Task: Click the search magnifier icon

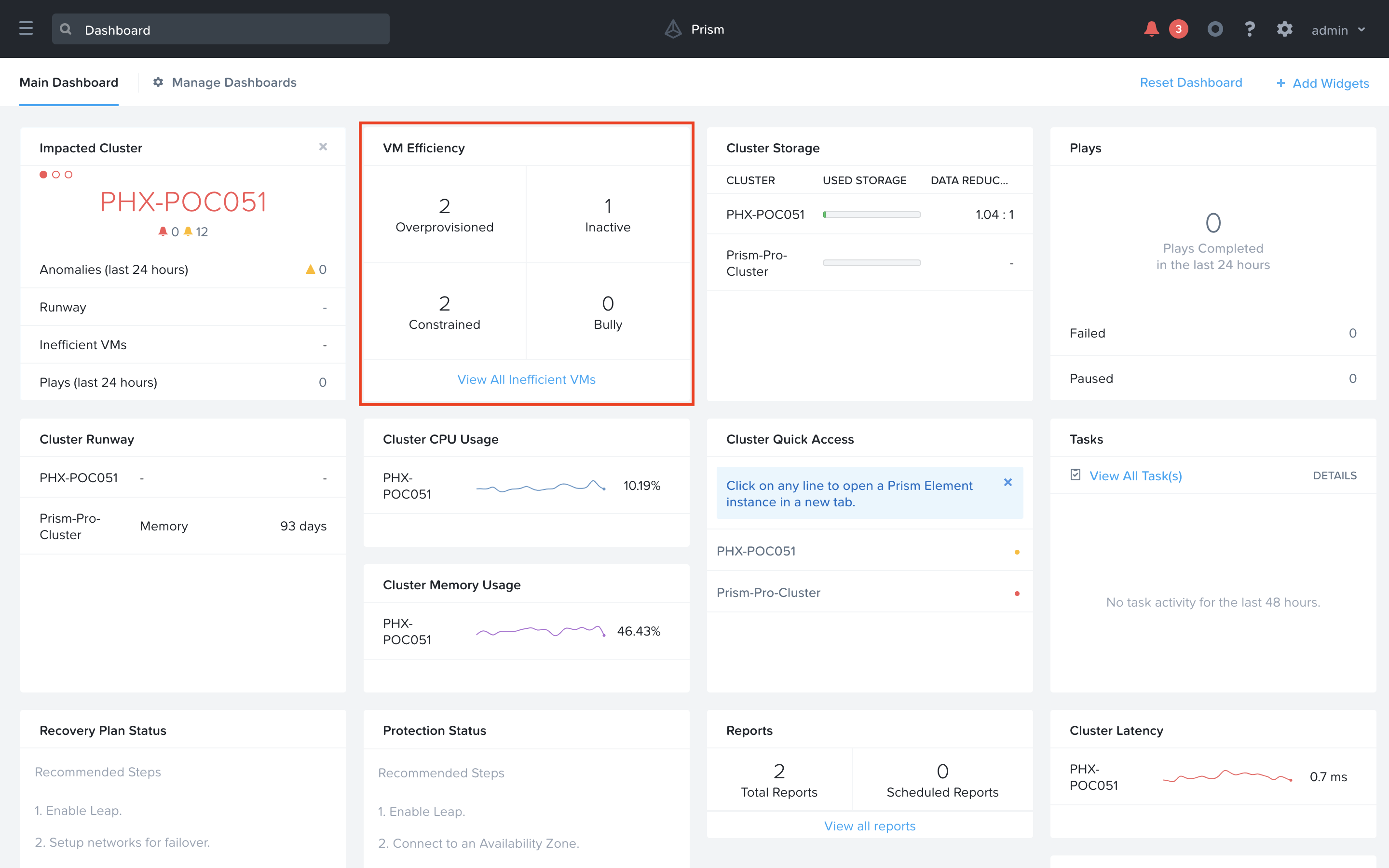Action: (x=66, y=29)
